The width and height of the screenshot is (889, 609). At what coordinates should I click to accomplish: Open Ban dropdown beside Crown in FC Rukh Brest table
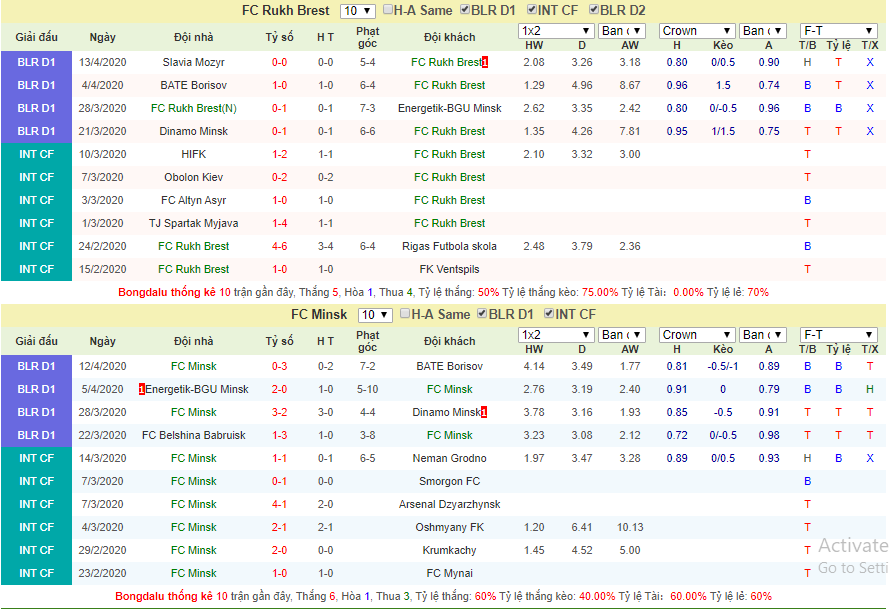tap(763, 31)
